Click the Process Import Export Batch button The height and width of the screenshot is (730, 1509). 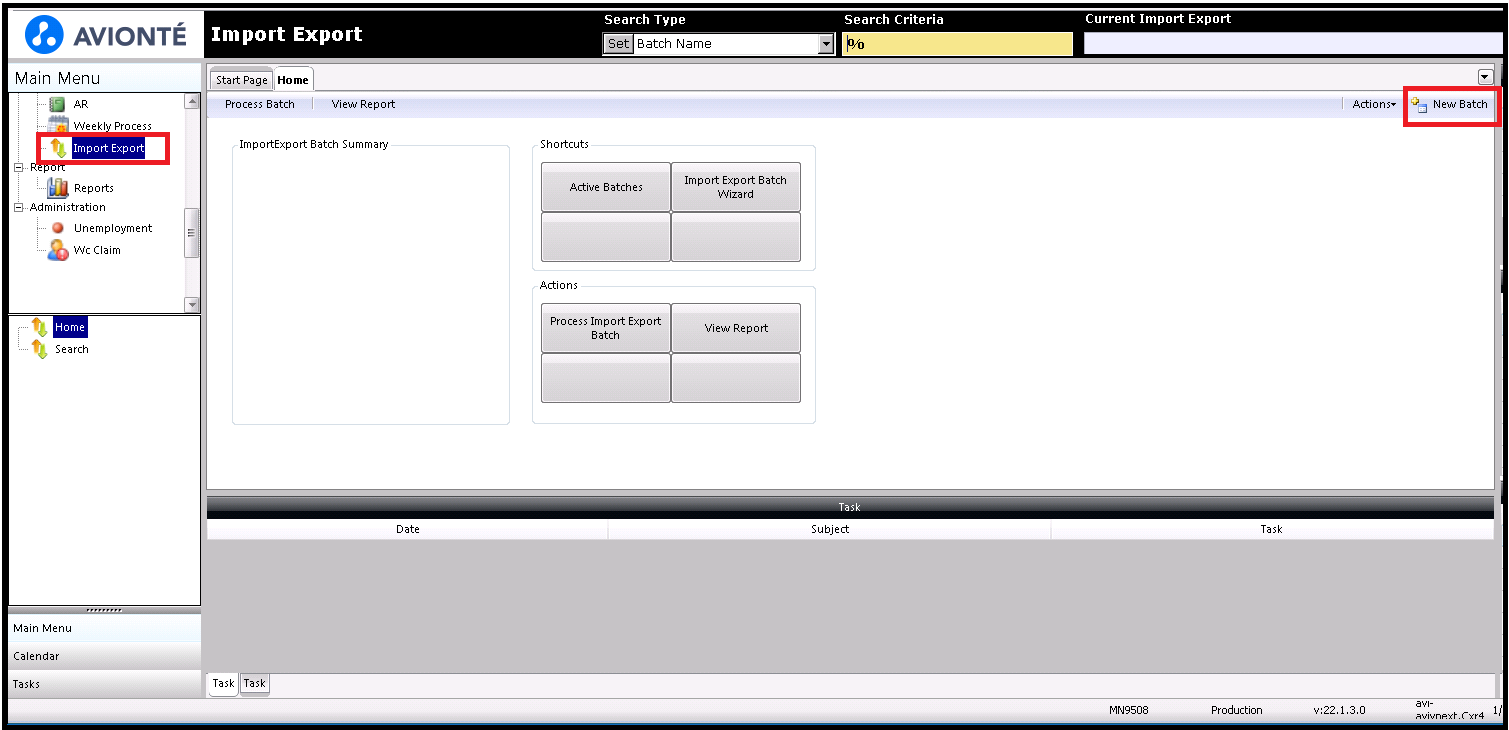pyautogui.click(x=606, y=328)
